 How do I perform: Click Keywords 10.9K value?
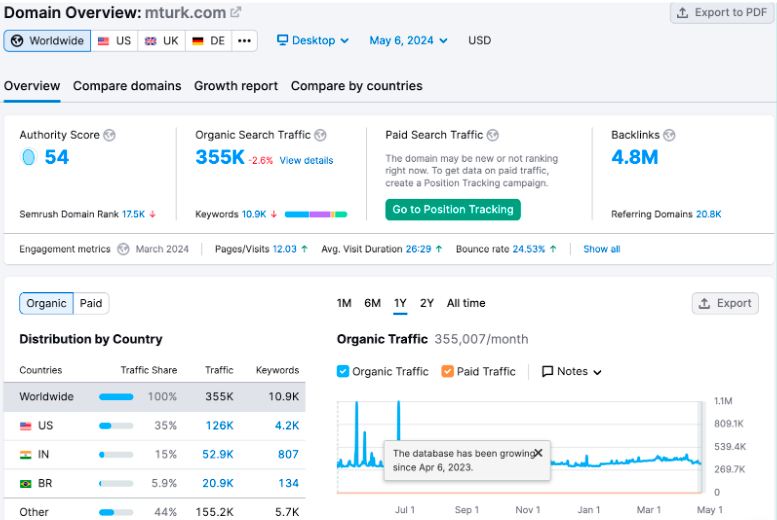[x=254, y=214]
